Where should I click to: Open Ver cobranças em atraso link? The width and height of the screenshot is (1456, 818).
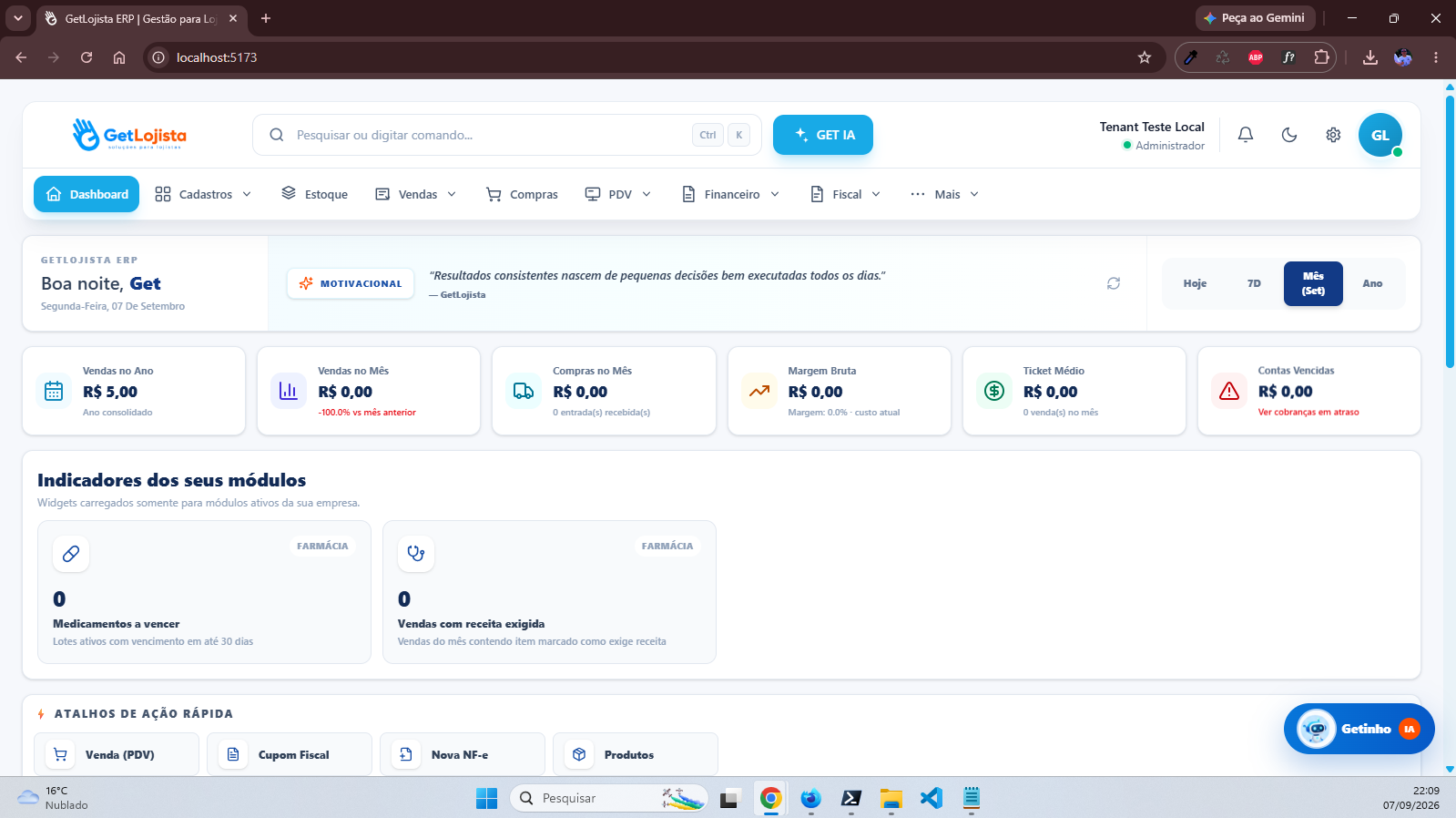1308,413
